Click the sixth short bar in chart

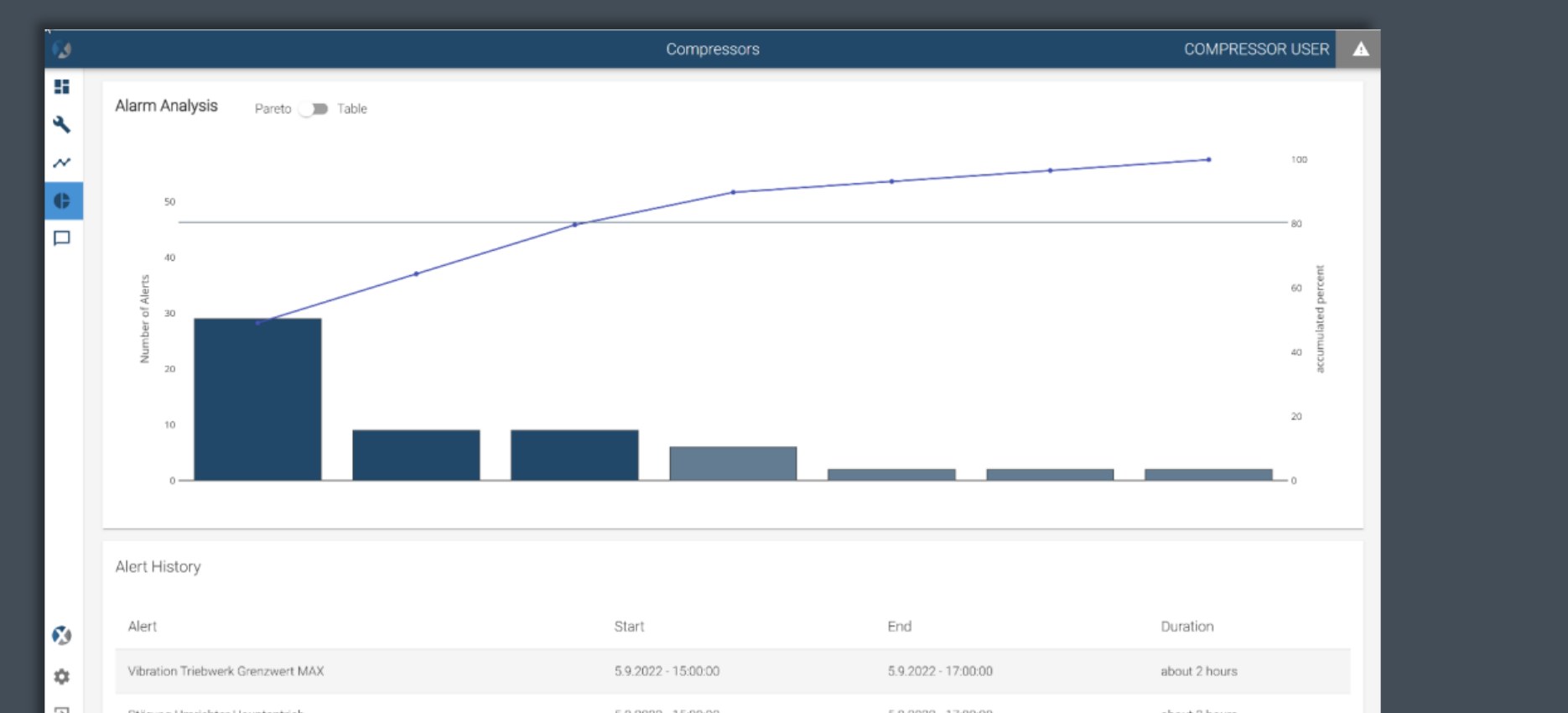pos(1050,475)
